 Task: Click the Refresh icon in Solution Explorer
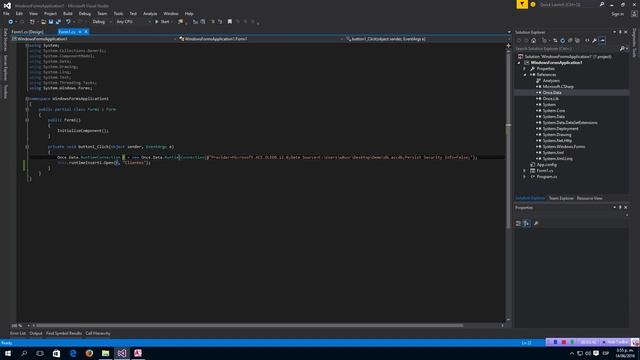pyautogui.click(x=562, y=40)
